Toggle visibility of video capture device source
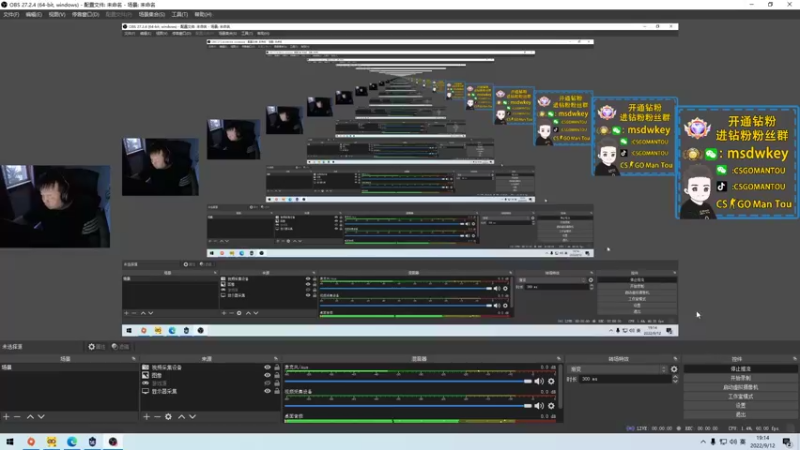 267,367
